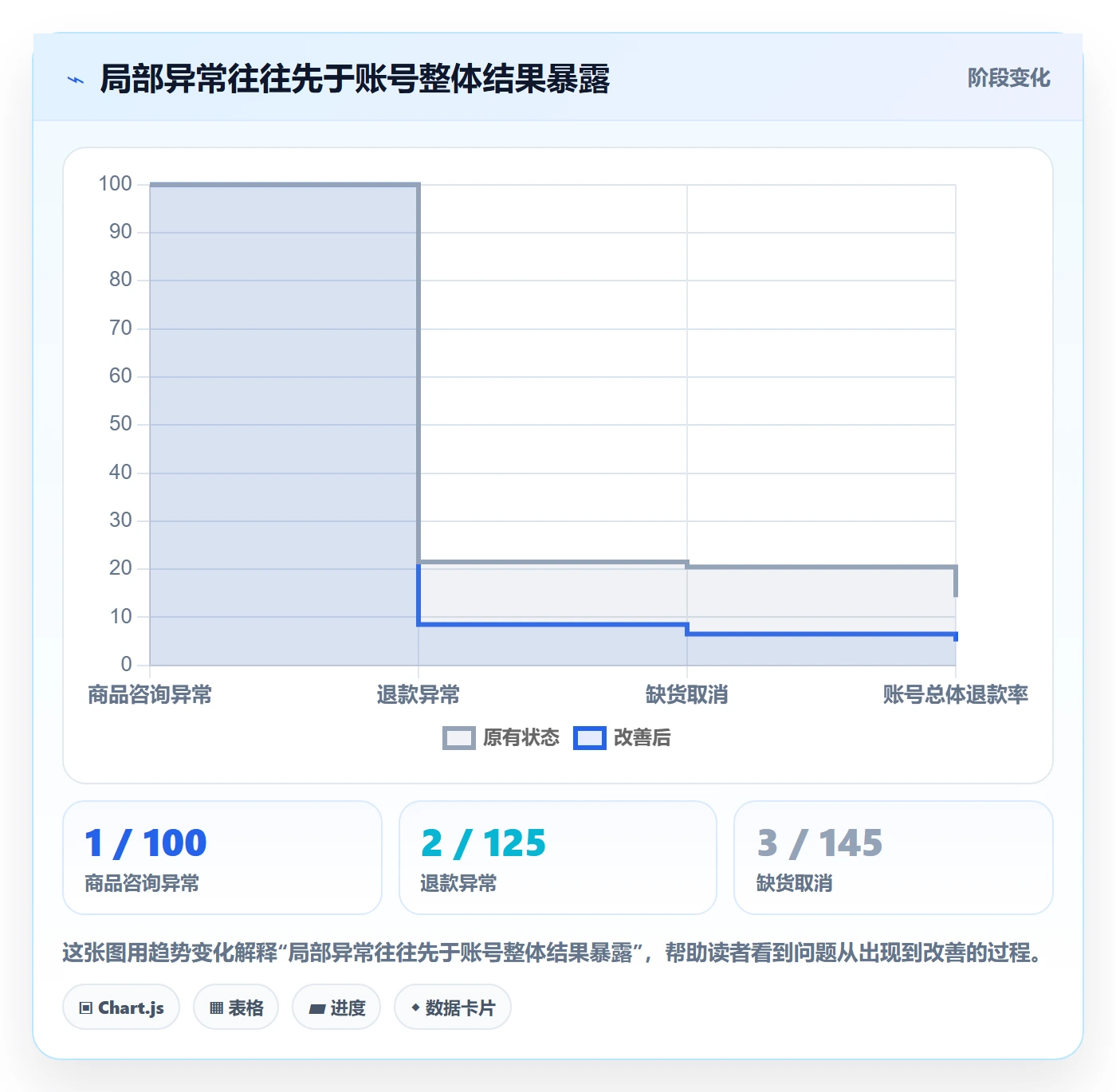Click the 数据卡片 tag
The image size is (1116, 1092).
[453, 1008]
